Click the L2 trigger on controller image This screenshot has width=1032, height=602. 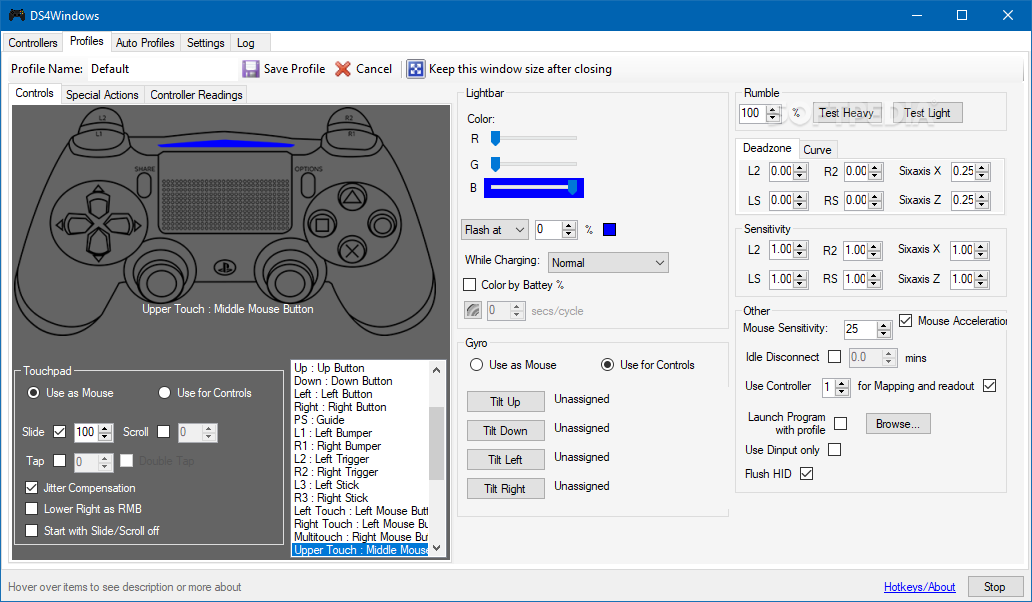[x=102, y=118]
